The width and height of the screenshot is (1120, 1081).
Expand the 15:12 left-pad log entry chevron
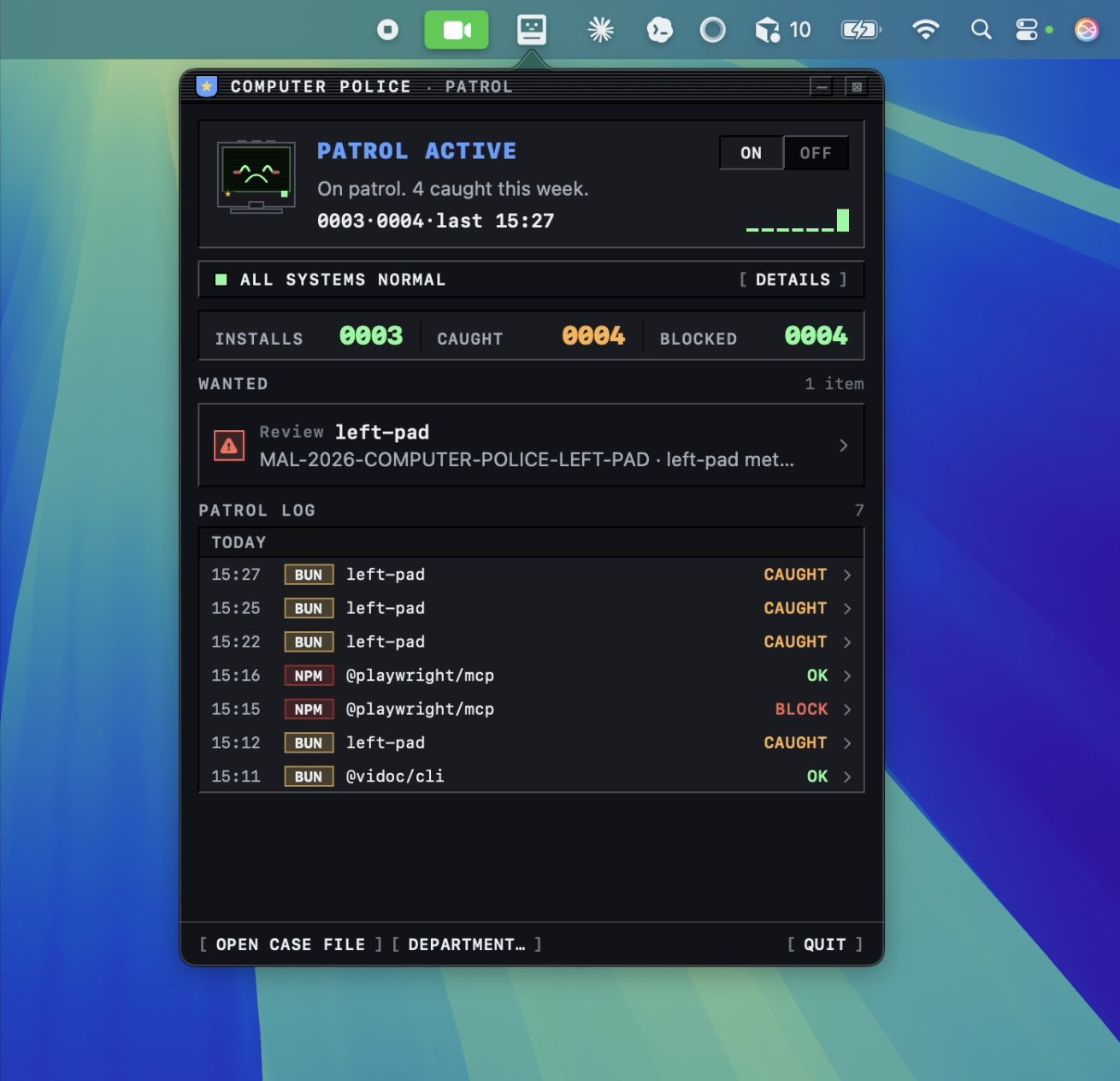point(847,743)
